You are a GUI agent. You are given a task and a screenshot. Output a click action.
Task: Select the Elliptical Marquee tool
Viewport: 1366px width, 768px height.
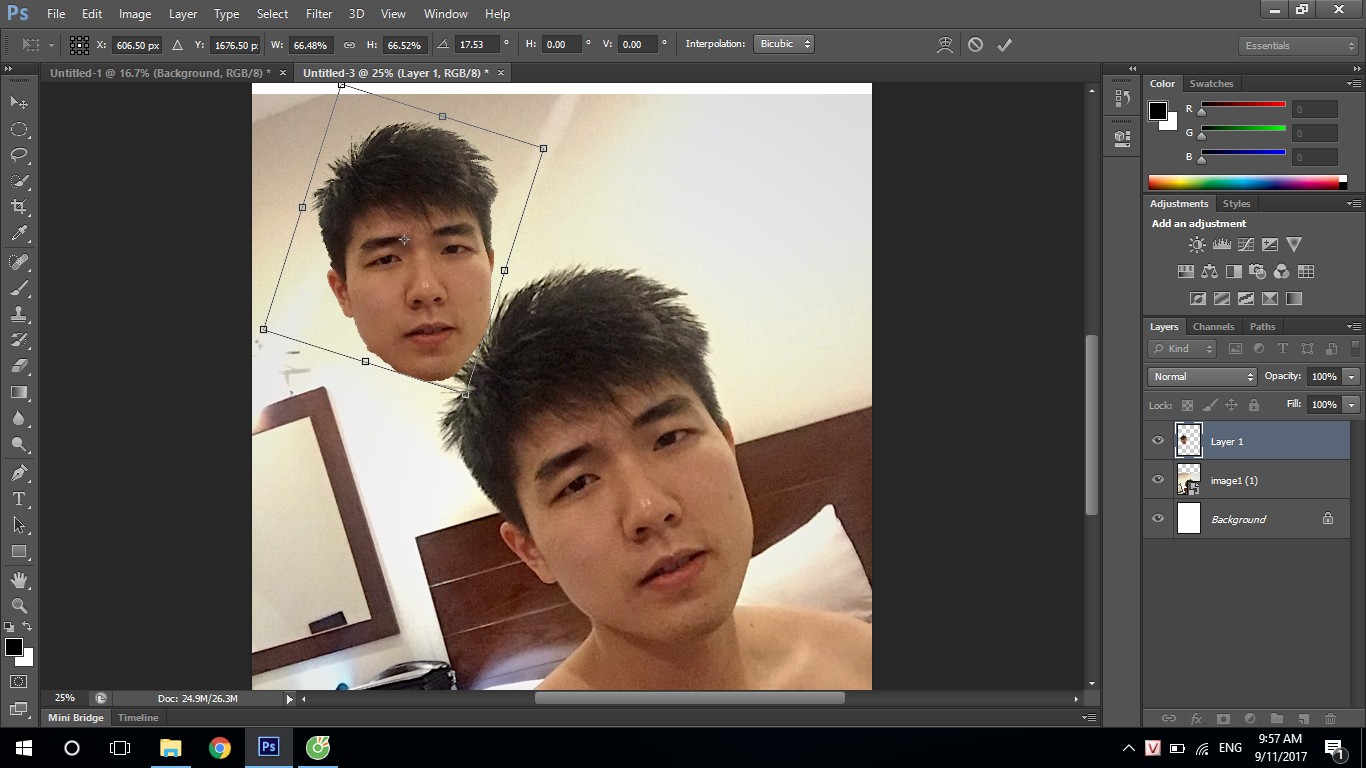[19, 129]
